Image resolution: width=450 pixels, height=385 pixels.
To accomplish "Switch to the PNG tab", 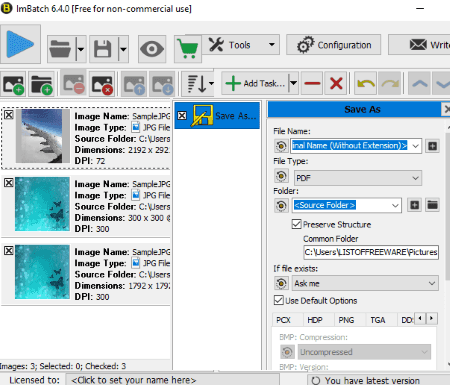I will [x=346, y=320].
